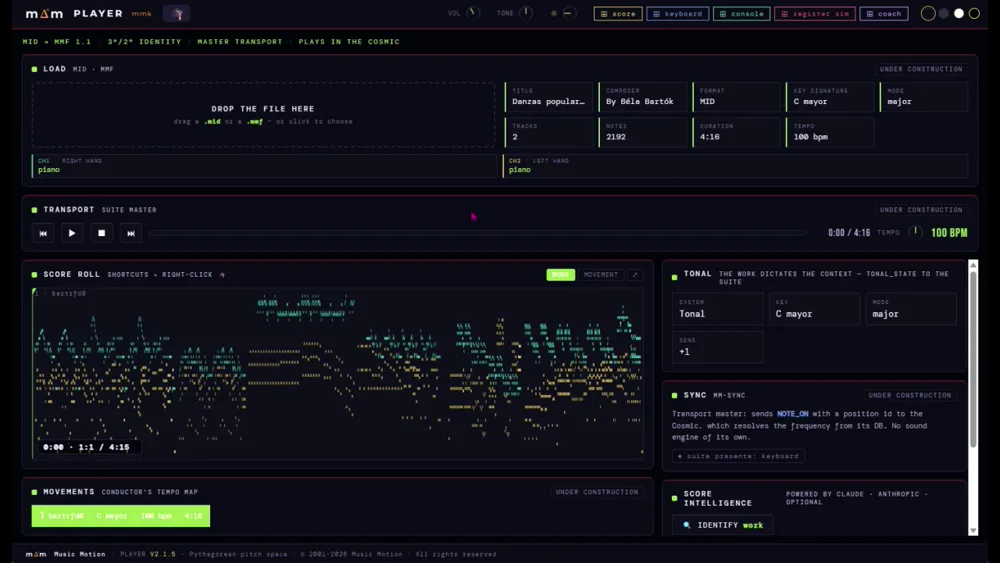The height and width of the screenshot is (563, 1000).
Task: Click the CH1 right hand piano track
Action: coord(264,166)
